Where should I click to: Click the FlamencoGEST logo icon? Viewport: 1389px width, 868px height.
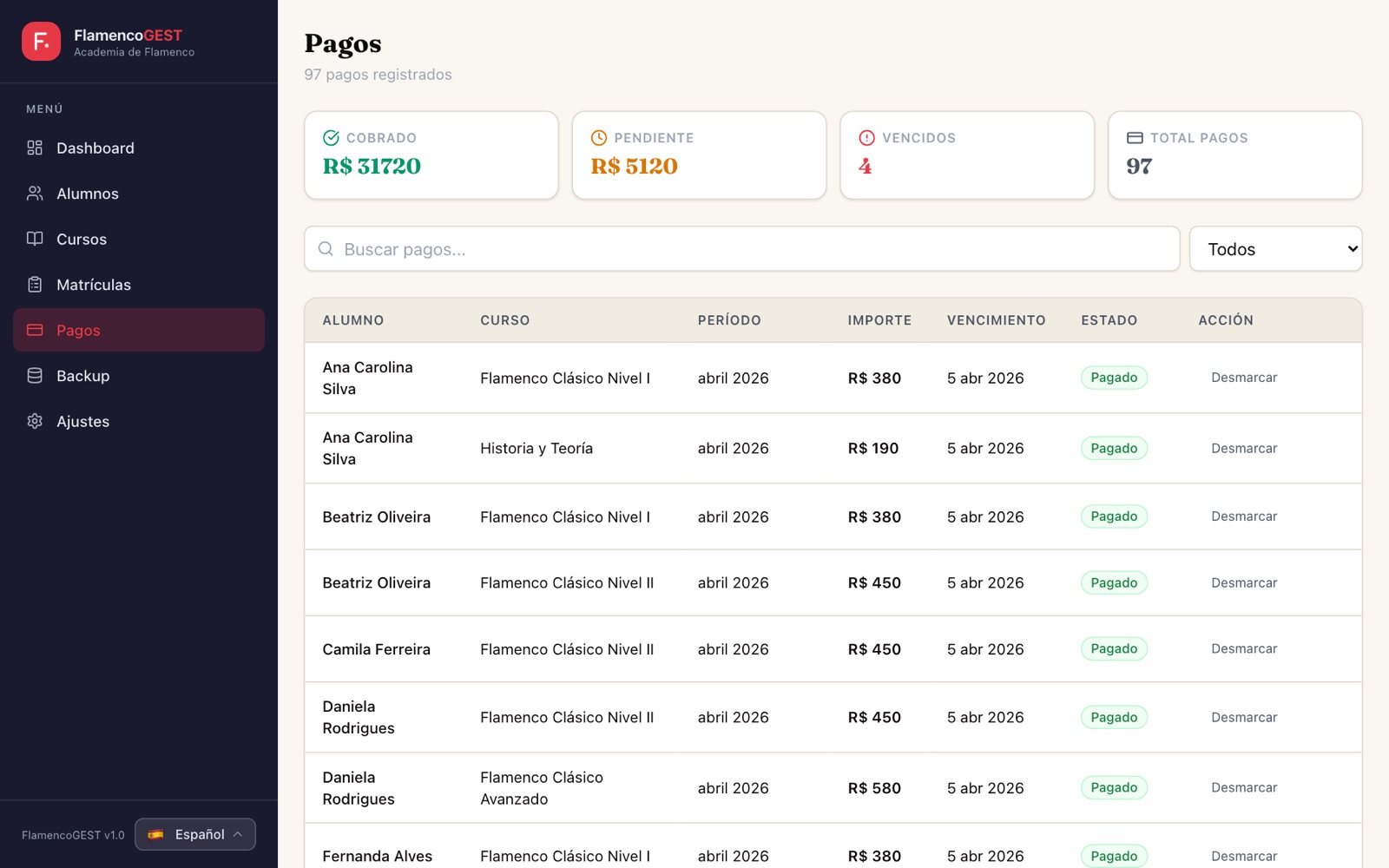pyautogui.click(x=41, y=42)
